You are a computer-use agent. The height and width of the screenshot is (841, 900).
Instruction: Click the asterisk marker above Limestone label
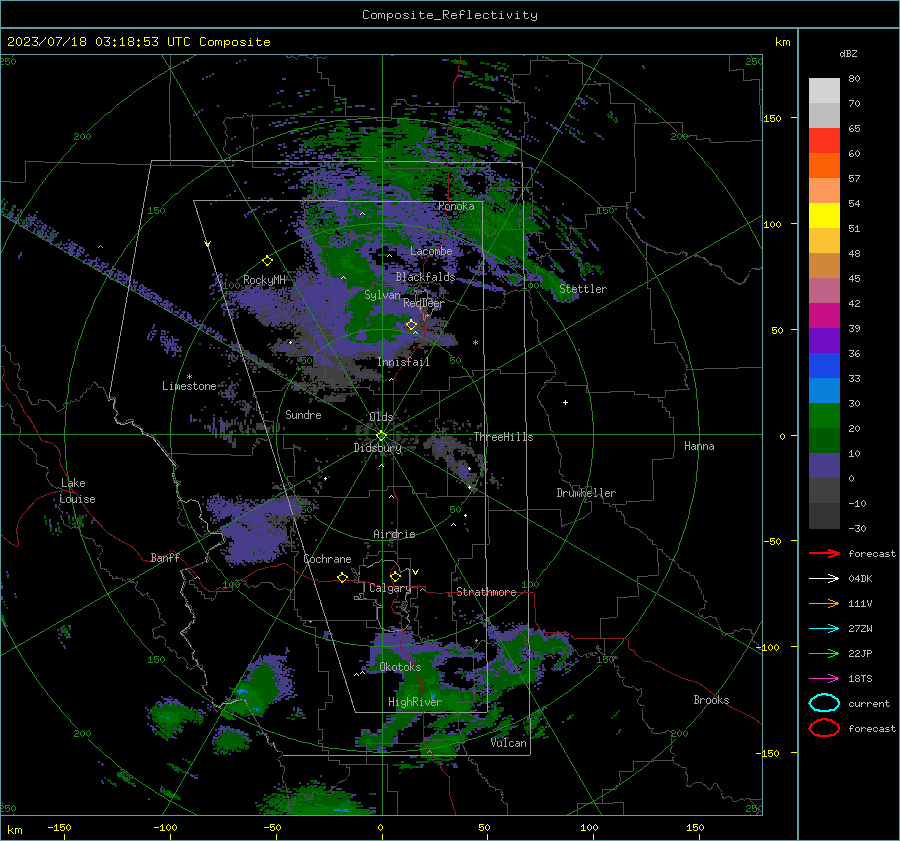(x=189, y=377)
